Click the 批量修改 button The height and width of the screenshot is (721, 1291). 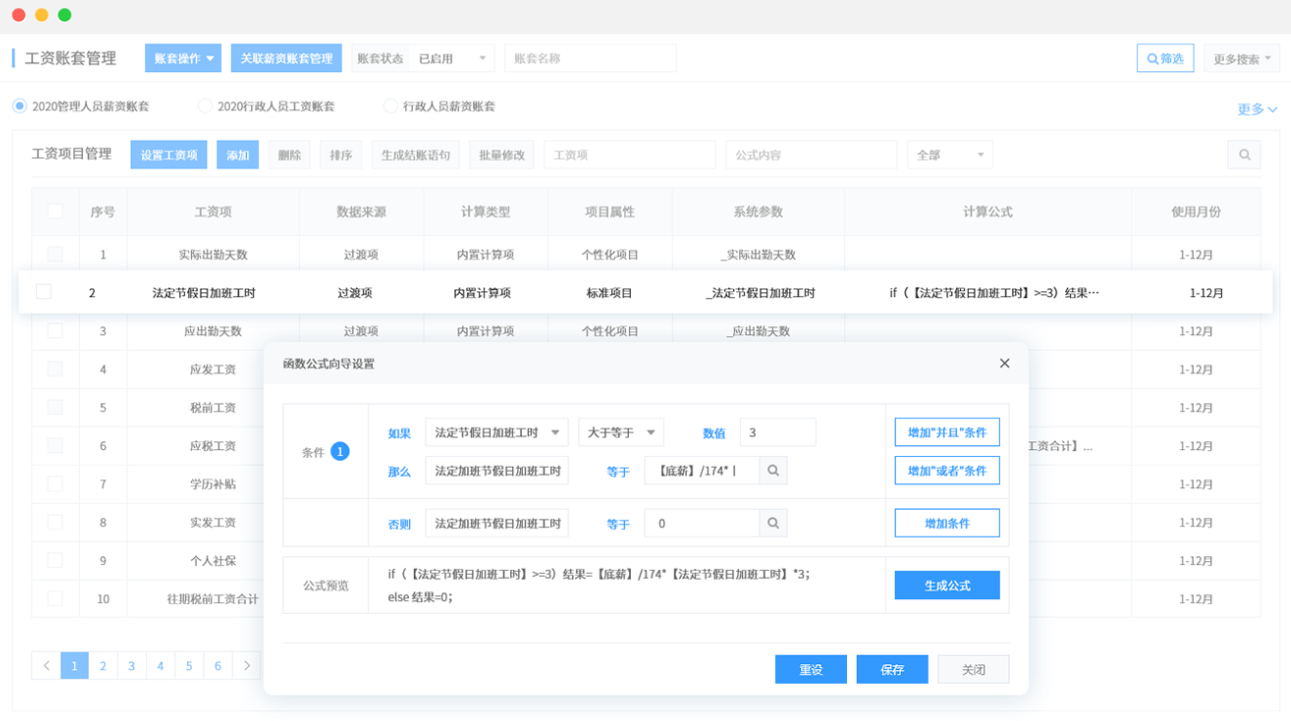502,155
